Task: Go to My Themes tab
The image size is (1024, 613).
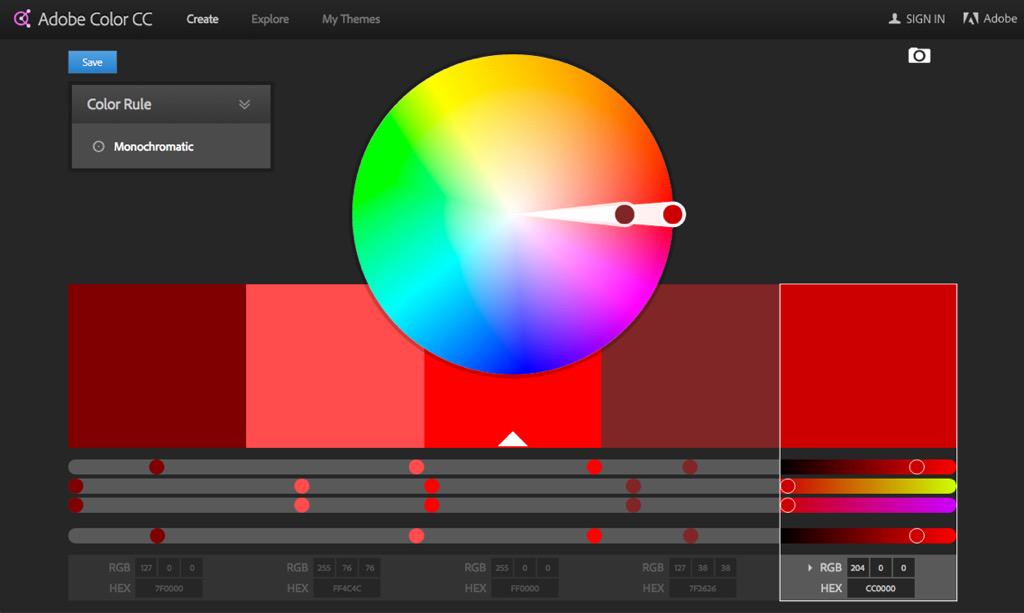Action: point(351,19)
